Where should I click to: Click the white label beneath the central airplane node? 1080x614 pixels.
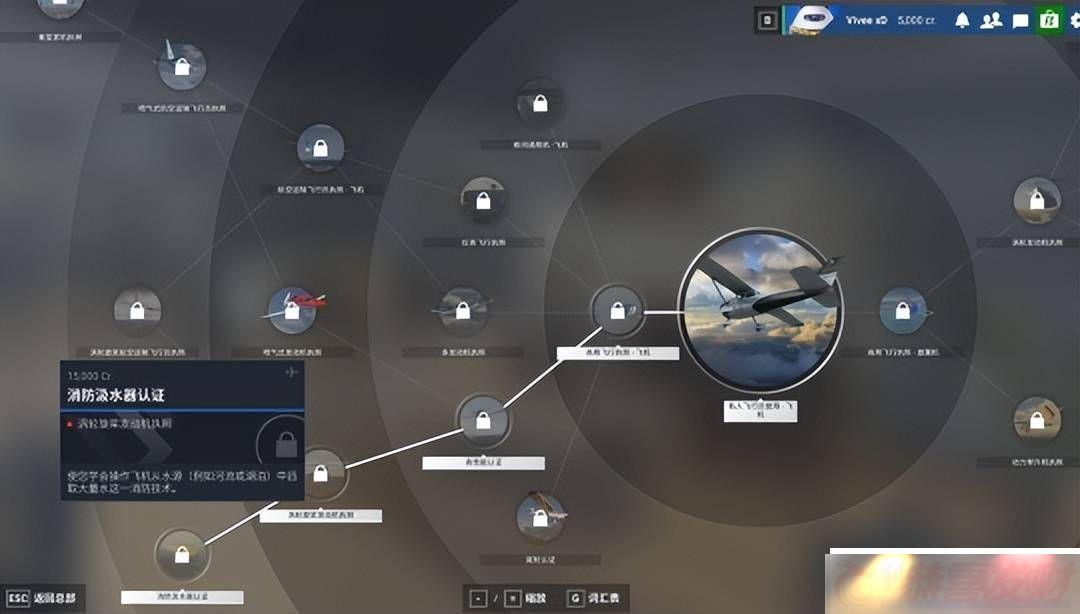pyautogui.click(x=760, y=411)
